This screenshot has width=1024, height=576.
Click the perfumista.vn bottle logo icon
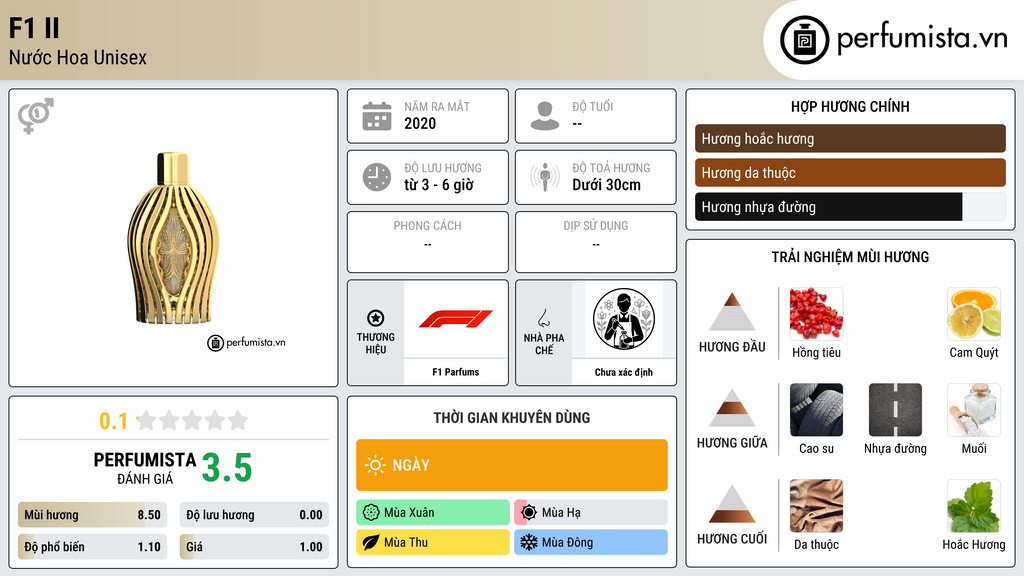[805, 40]
